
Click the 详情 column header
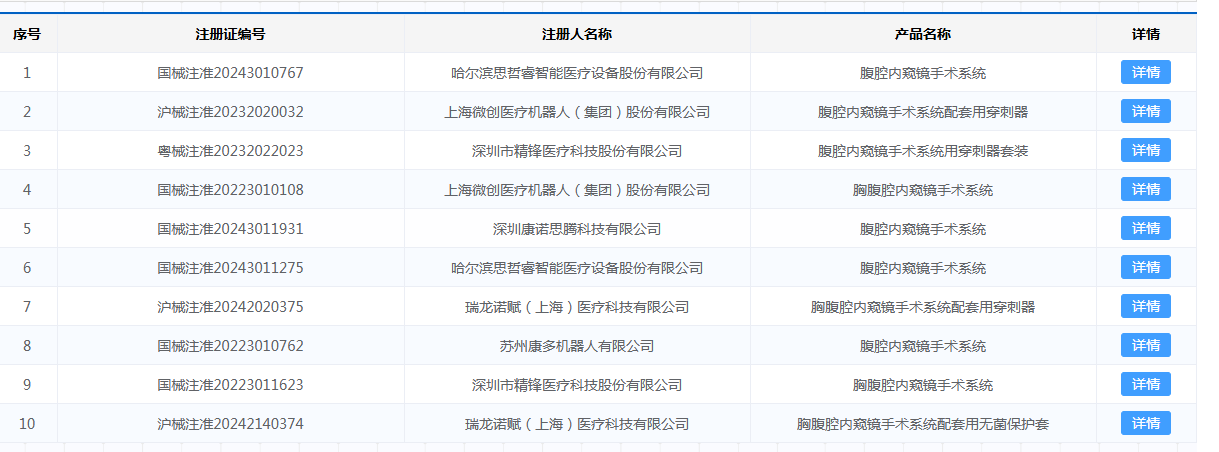[x=1146, y=34]
